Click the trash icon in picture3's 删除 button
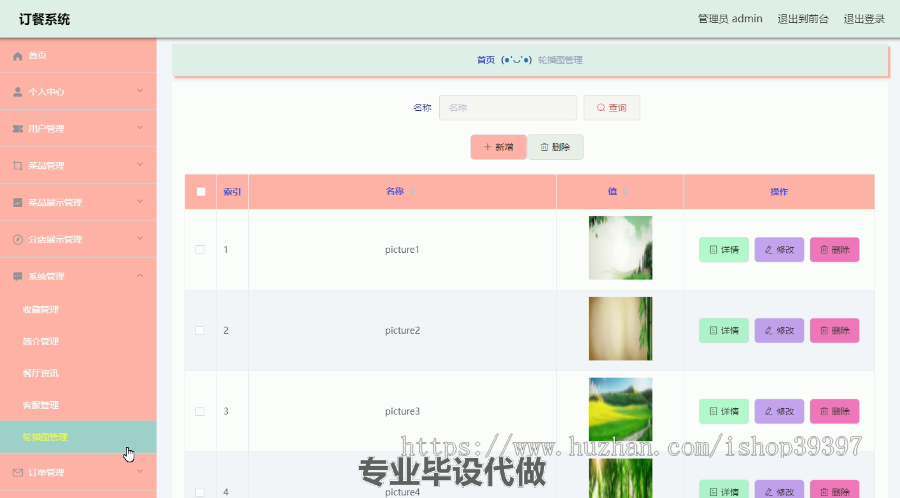 pyautogui.click(x=824, y=411)
